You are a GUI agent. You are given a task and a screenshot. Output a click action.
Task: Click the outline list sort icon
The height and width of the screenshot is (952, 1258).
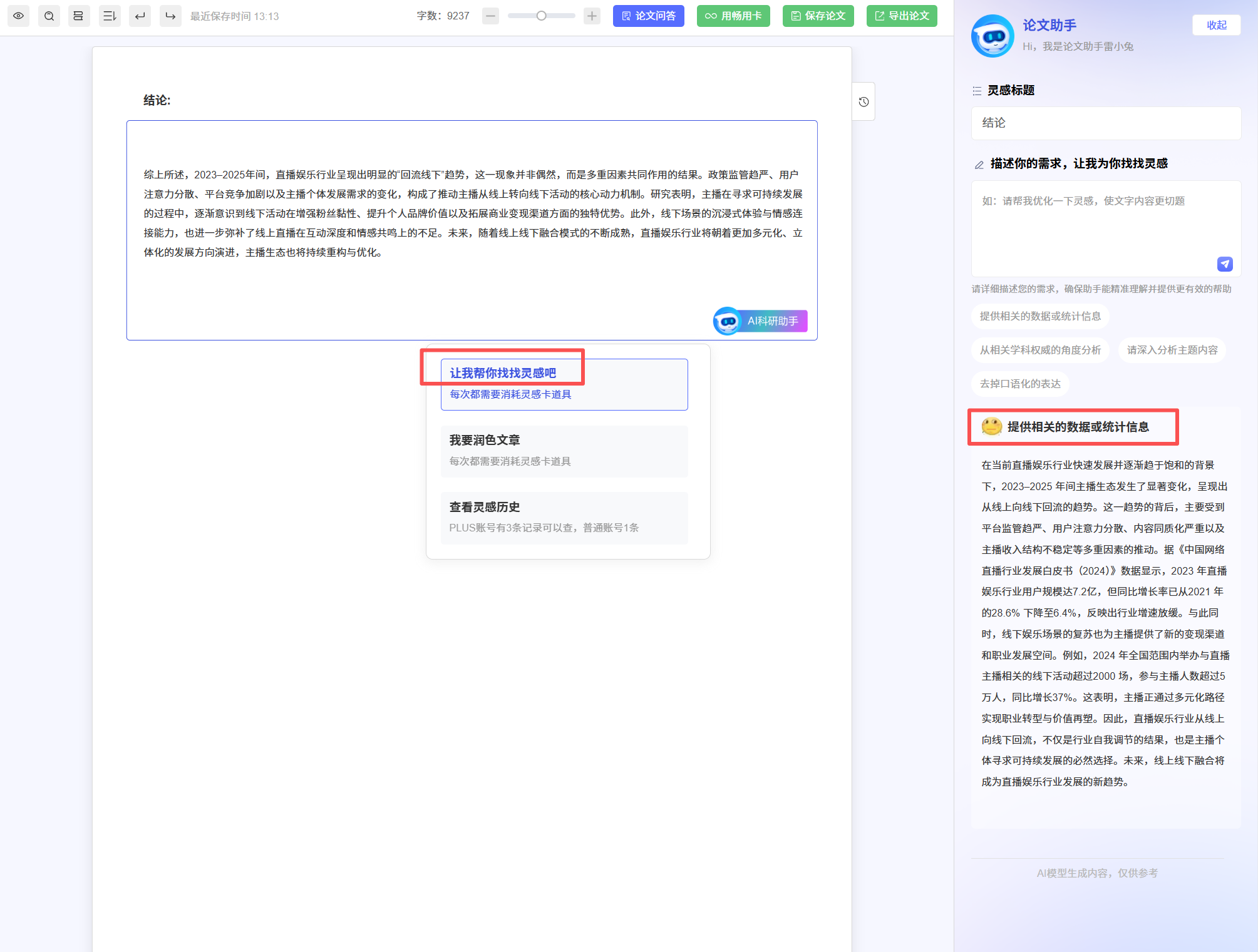[110, 16]
